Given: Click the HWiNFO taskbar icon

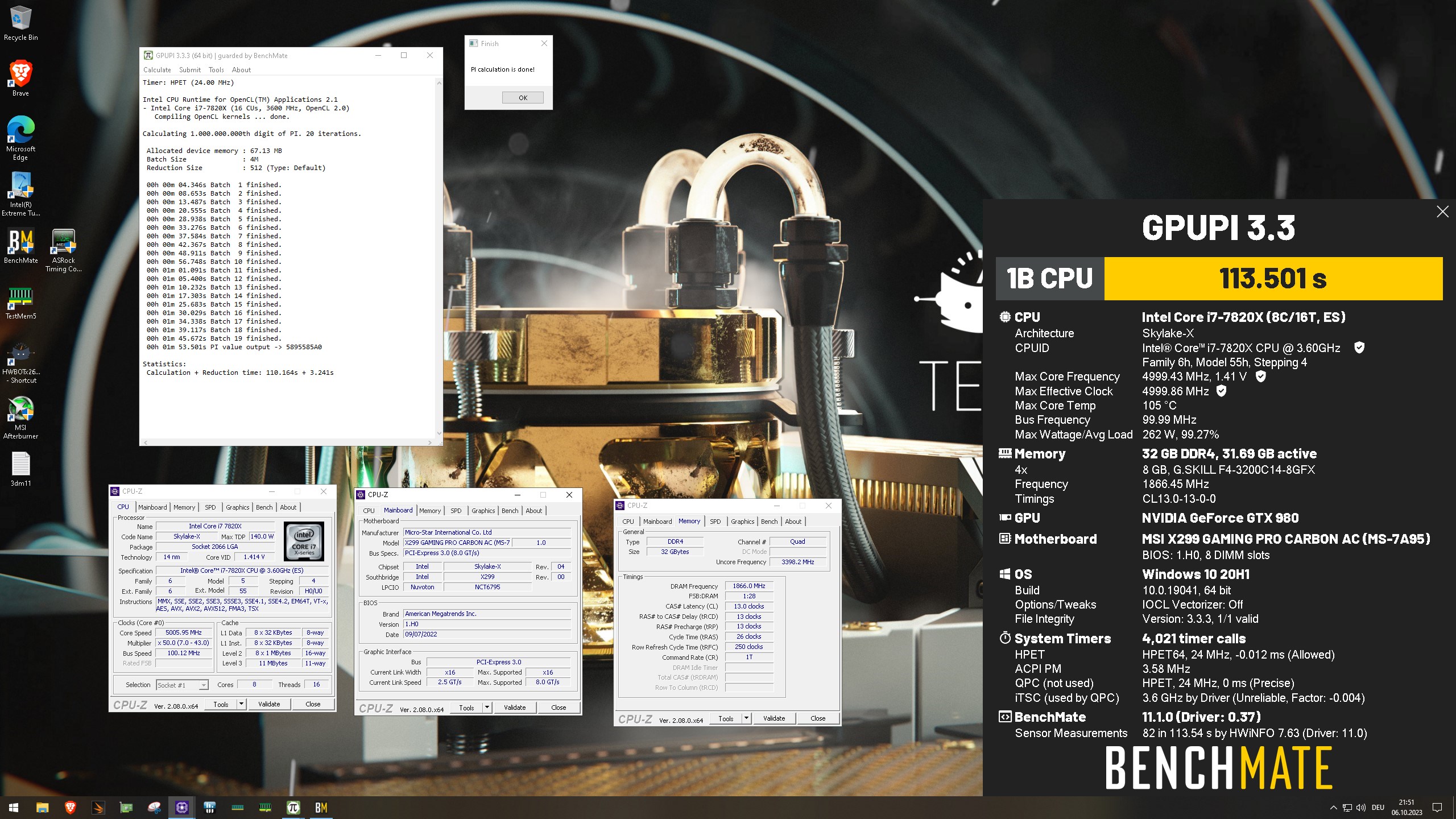Looking at the screenshot, I should 210,807.
